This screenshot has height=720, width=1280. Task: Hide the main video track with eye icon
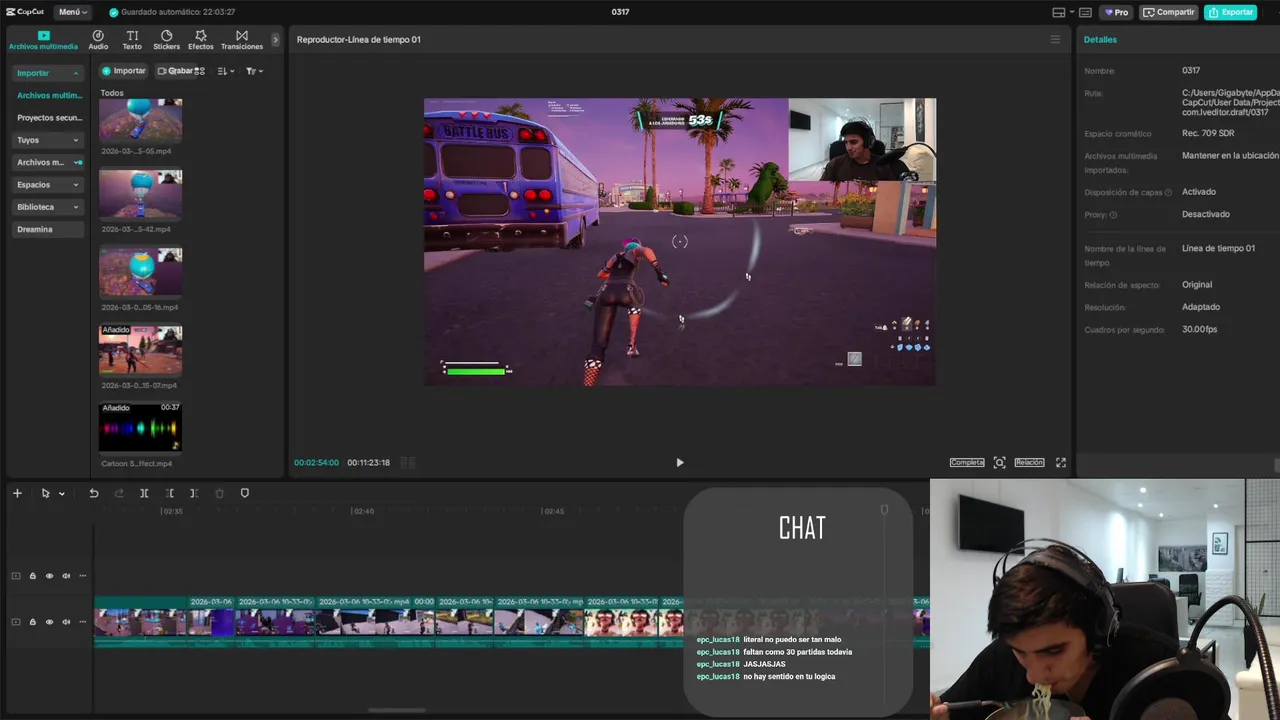49,622
